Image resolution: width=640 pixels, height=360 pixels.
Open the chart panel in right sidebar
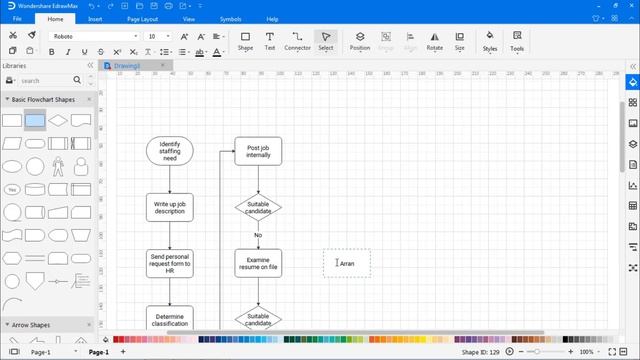coord(633,185)
